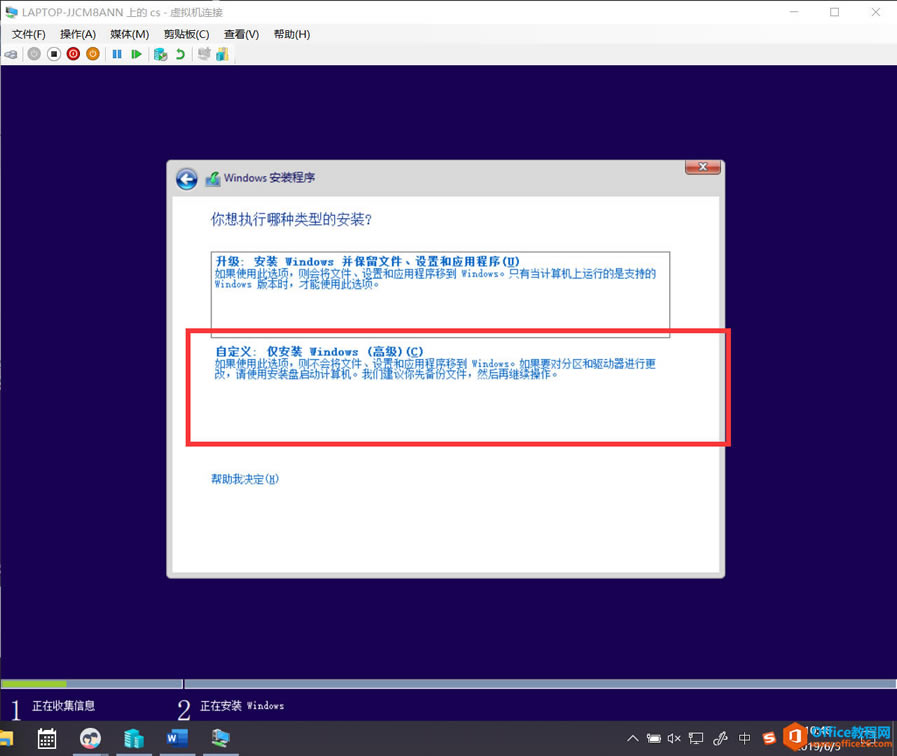Save VM state with the orange power icon
Screen dimensions: 897x756
[x=93, y=54]
